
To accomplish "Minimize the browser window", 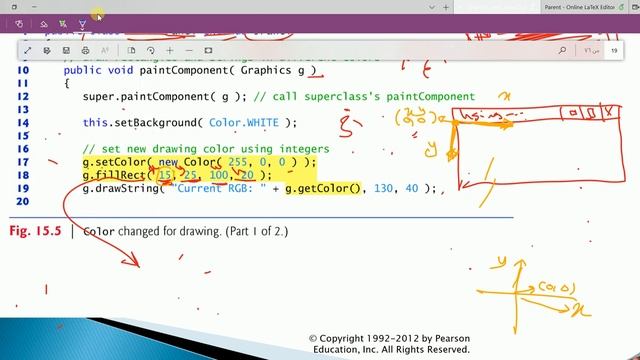I will (x=34, y=7).
